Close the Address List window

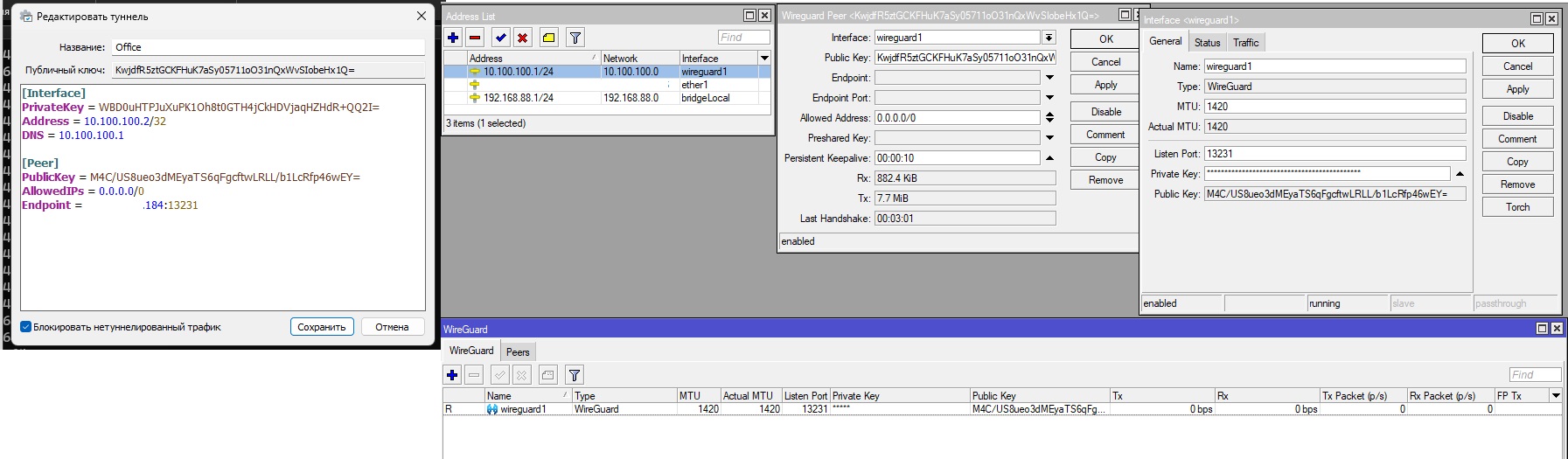pyautogui.click(x=764, y=16)
